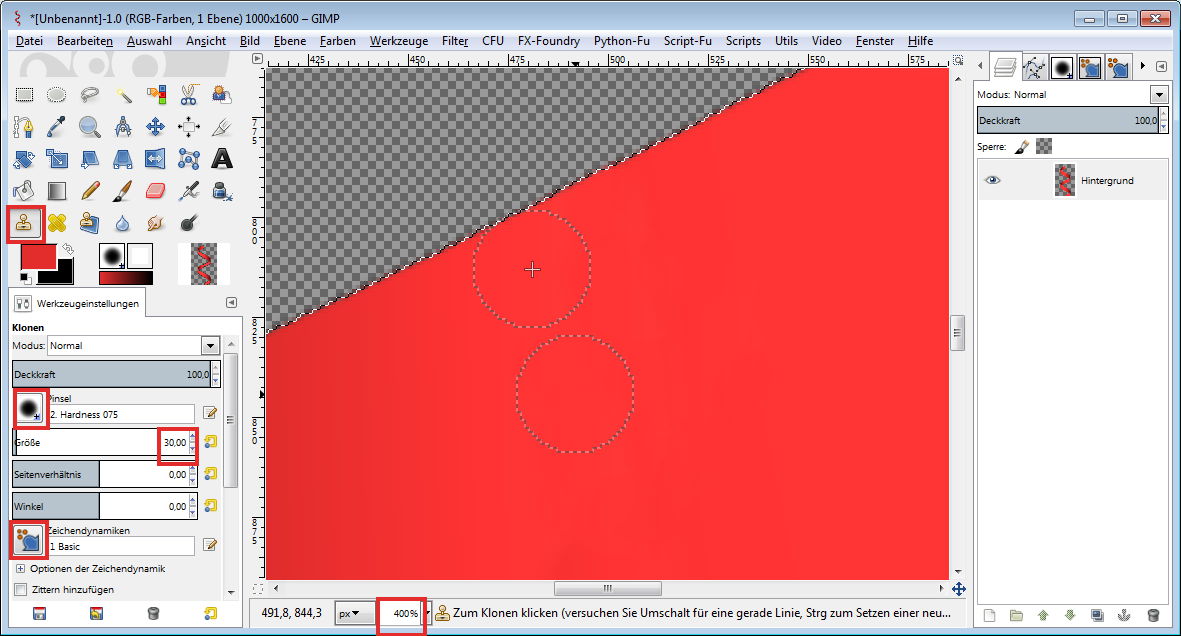Select the Ellipse Select tool
The image size is (1181, 636).
(x=56, y=95)
